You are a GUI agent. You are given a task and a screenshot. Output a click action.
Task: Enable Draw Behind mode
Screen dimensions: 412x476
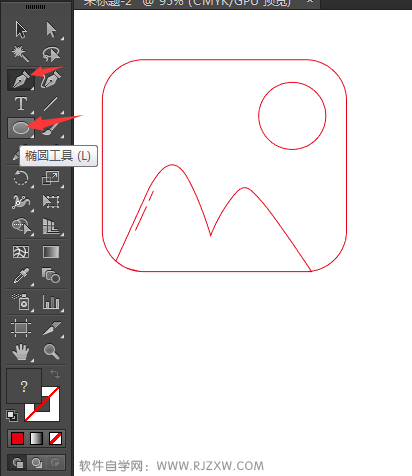click(x=36, y=463)
